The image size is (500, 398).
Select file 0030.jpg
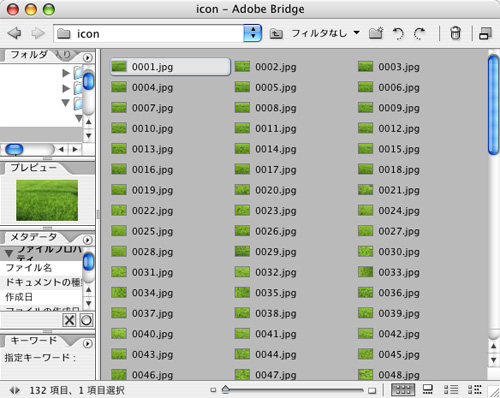[389, 252]
